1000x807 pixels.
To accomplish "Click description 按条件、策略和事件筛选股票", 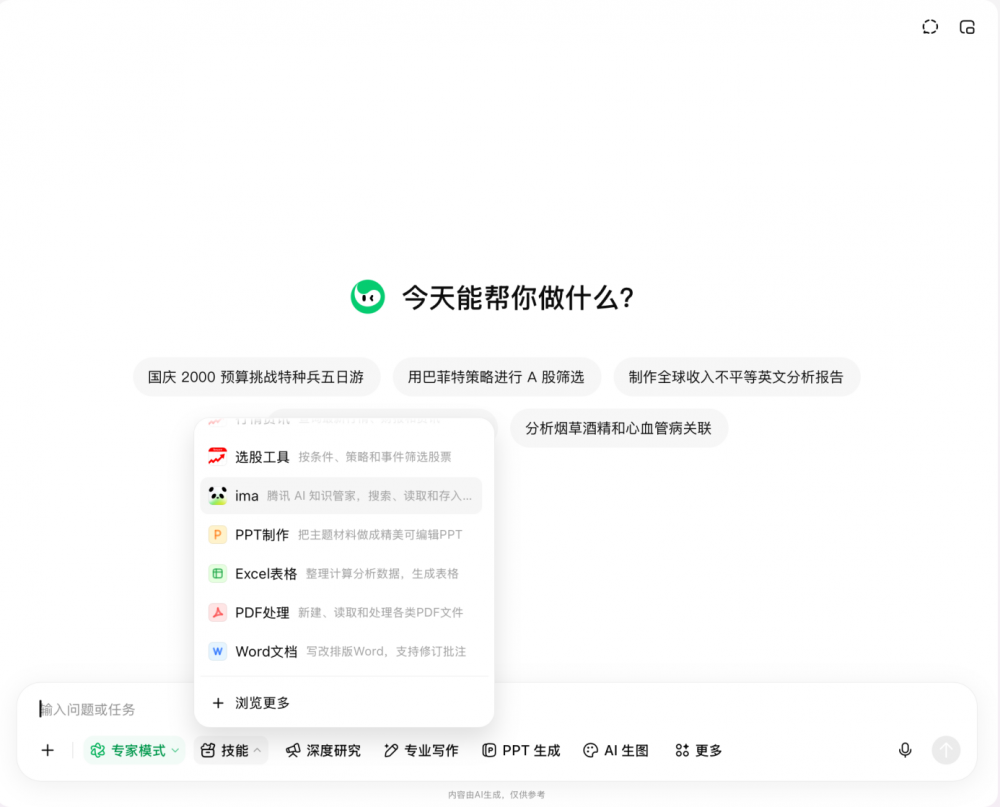I will click(x=375, y=457).
